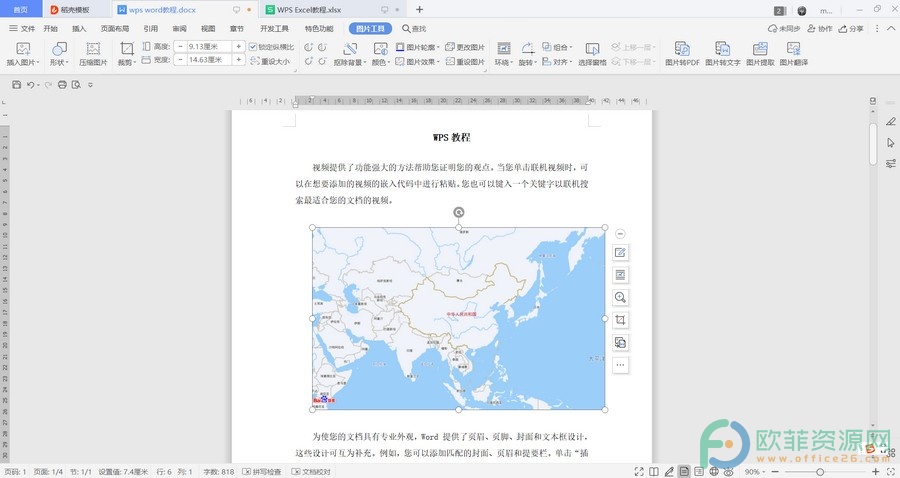Toggle eye protection mode icon in status bar

click(728, 472)
